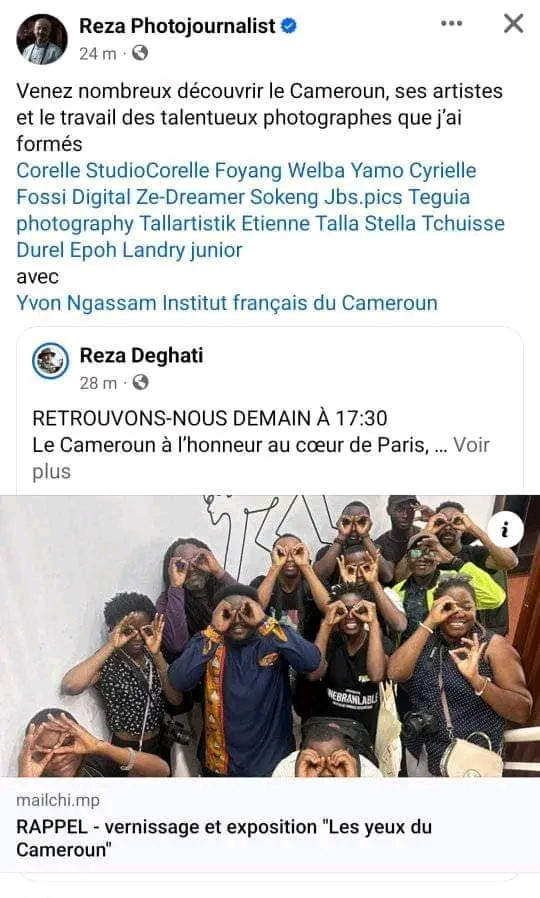This screenshot has width=540, height=898.
Task: Open the Reza Deghati profile name
Action: (141, 355)
